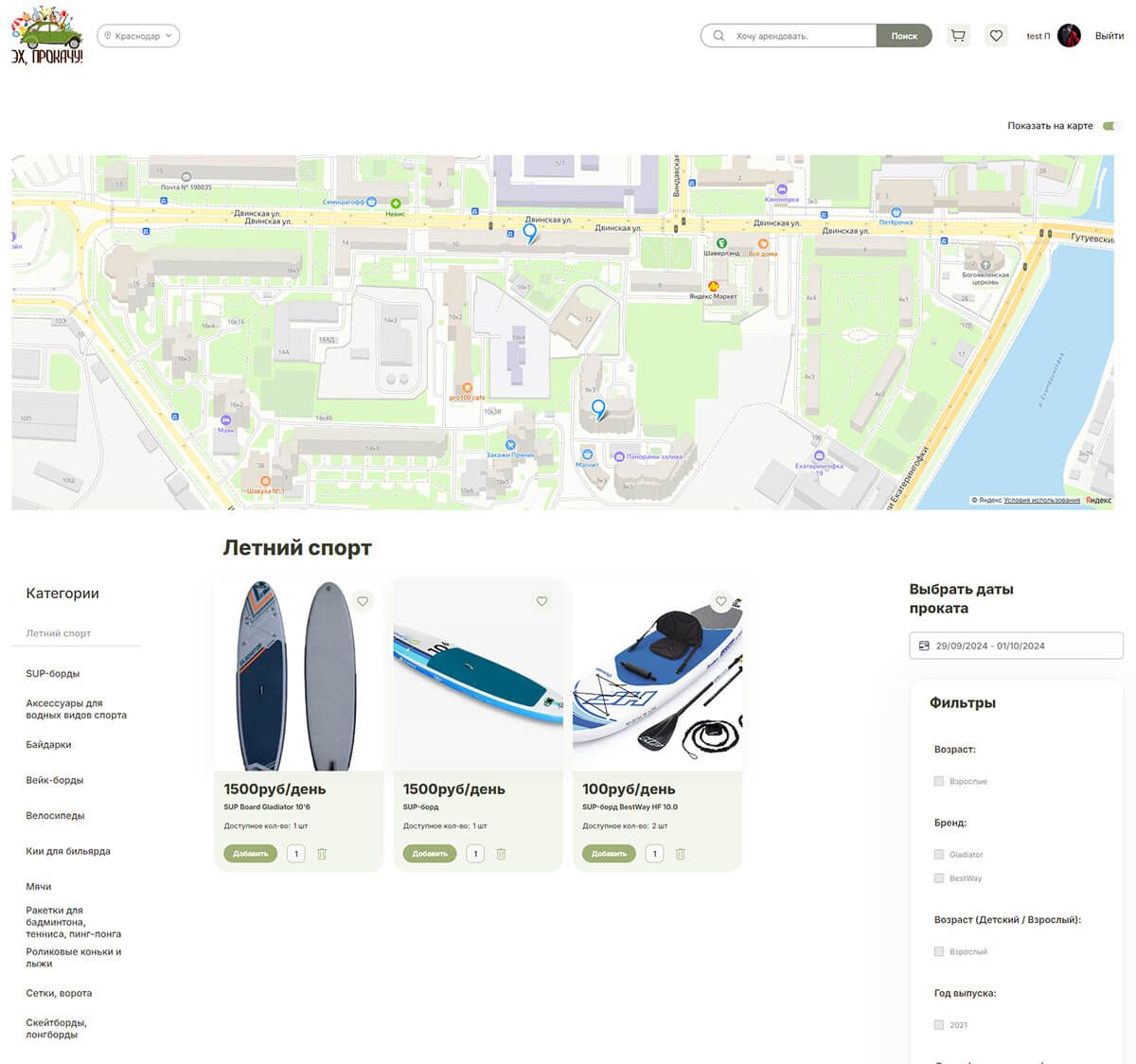Select Роликовые коньки и лыжи category
The height and width of the screenshot is (1064, 1136).
(74, 958)
